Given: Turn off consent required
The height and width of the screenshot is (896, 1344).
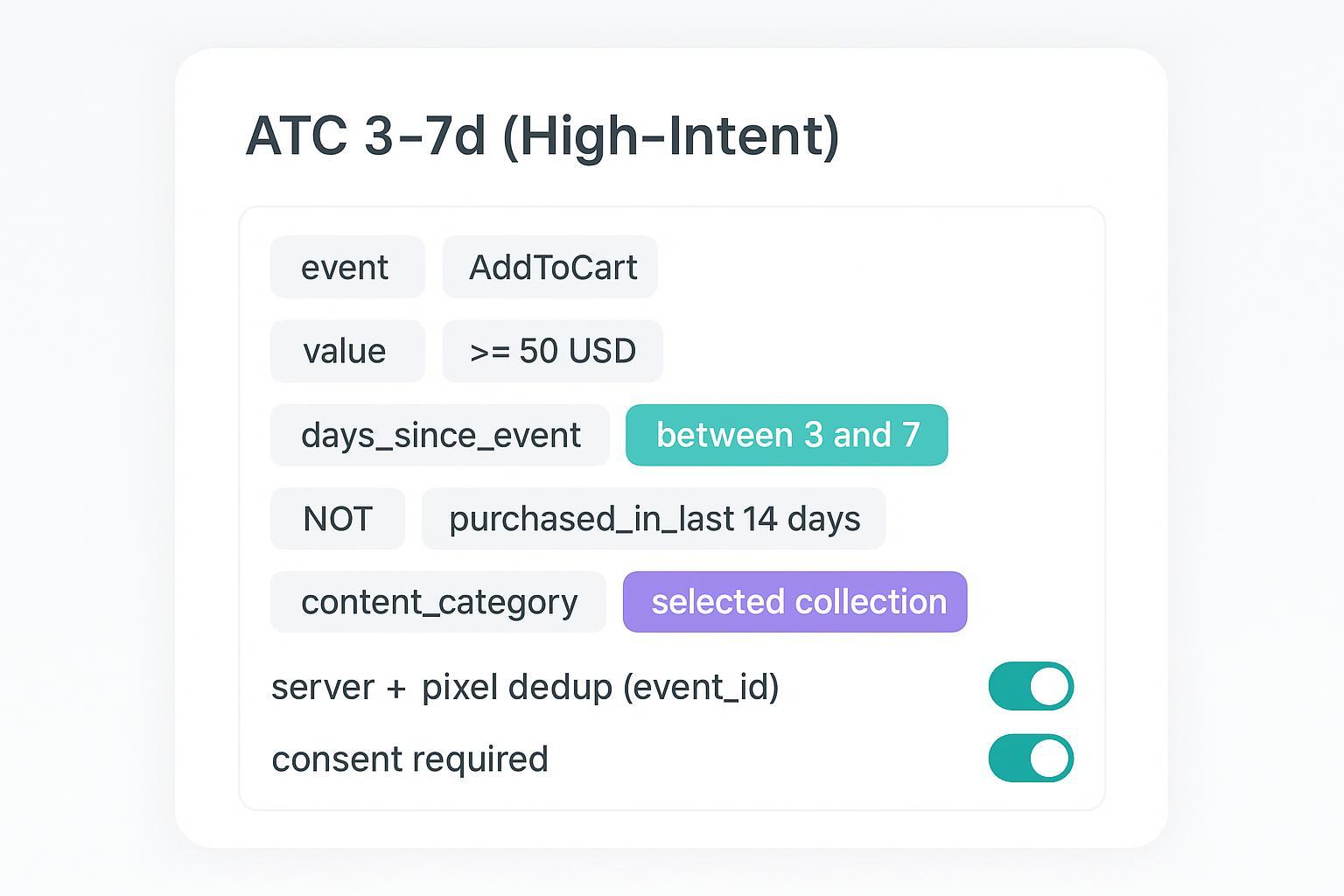Looking at the screenshot, I should [1031, 757].
